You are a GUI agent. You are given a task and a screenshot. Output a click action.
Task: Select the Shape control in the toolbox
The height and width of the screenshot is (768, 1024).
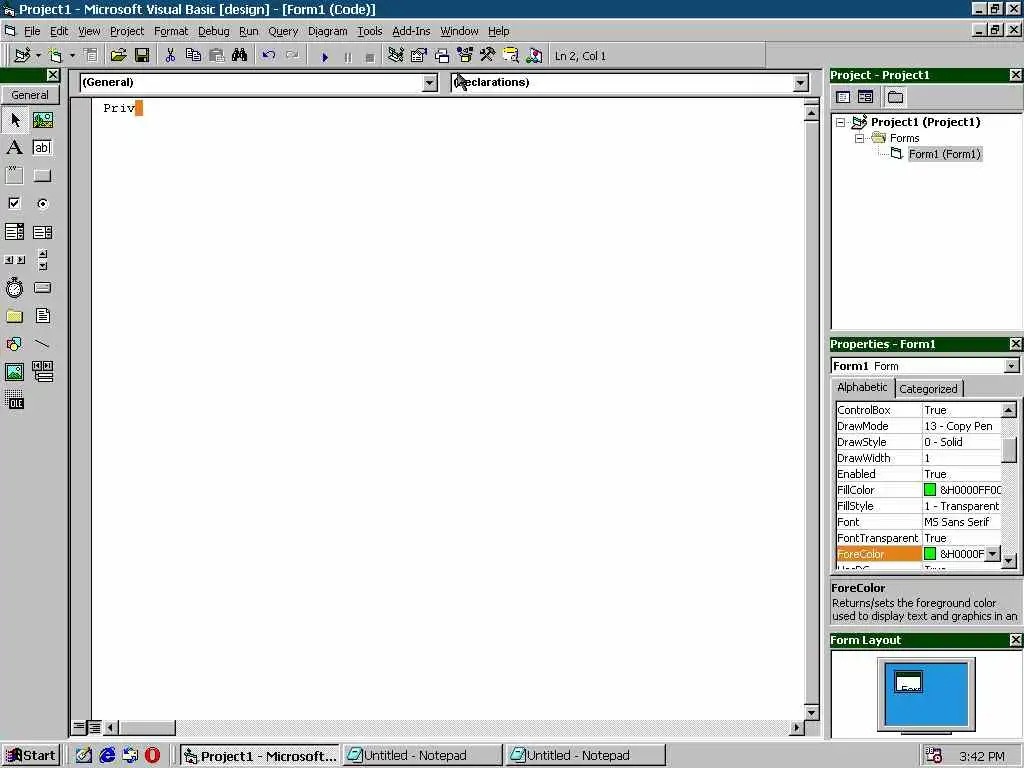coord(14,344)
